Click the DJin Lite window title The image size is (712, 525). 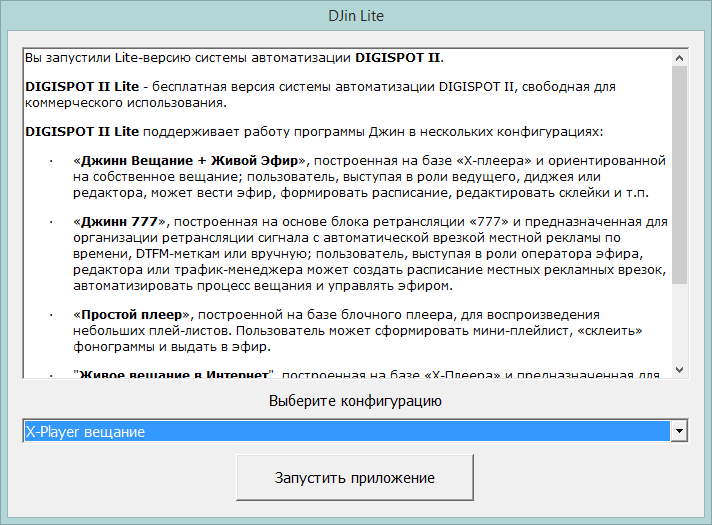point(356,16)
